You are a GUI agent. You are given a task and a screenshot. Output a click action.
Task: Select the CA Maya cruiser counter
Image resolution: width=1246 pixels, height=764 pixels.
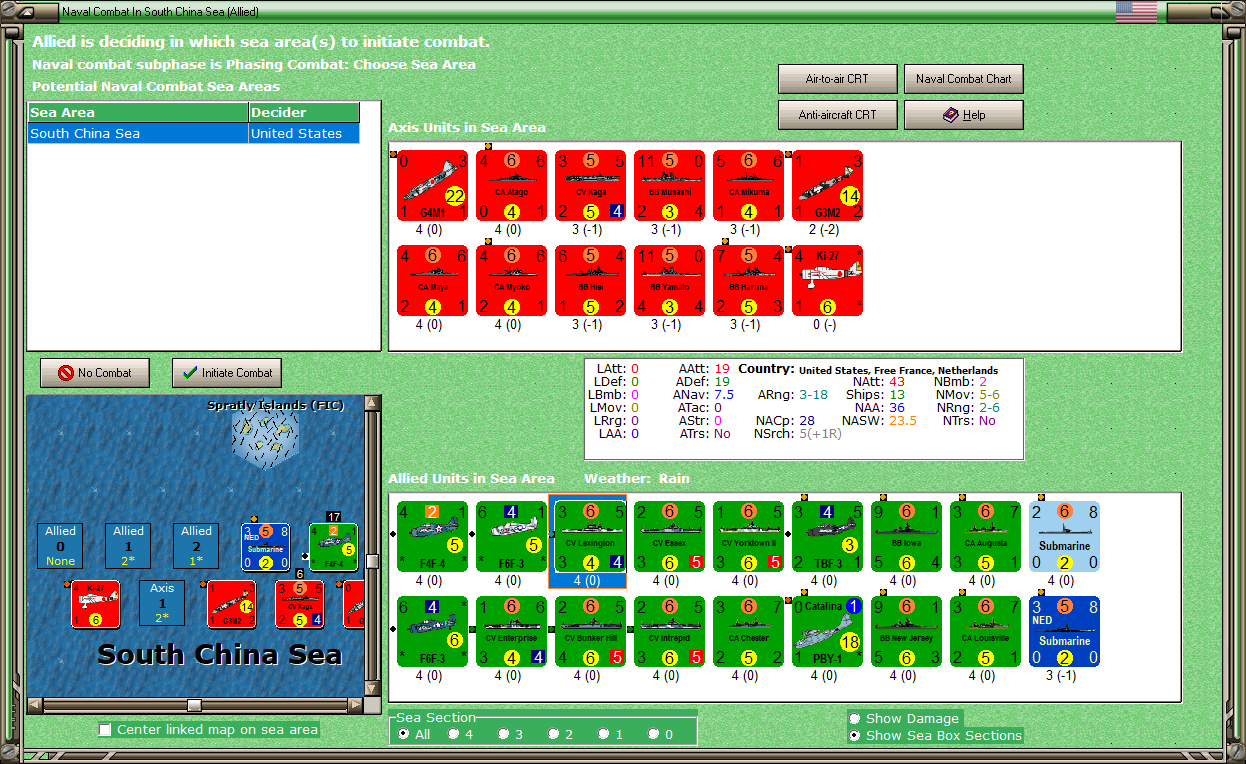pyautogui.click(x=432, y=281)
